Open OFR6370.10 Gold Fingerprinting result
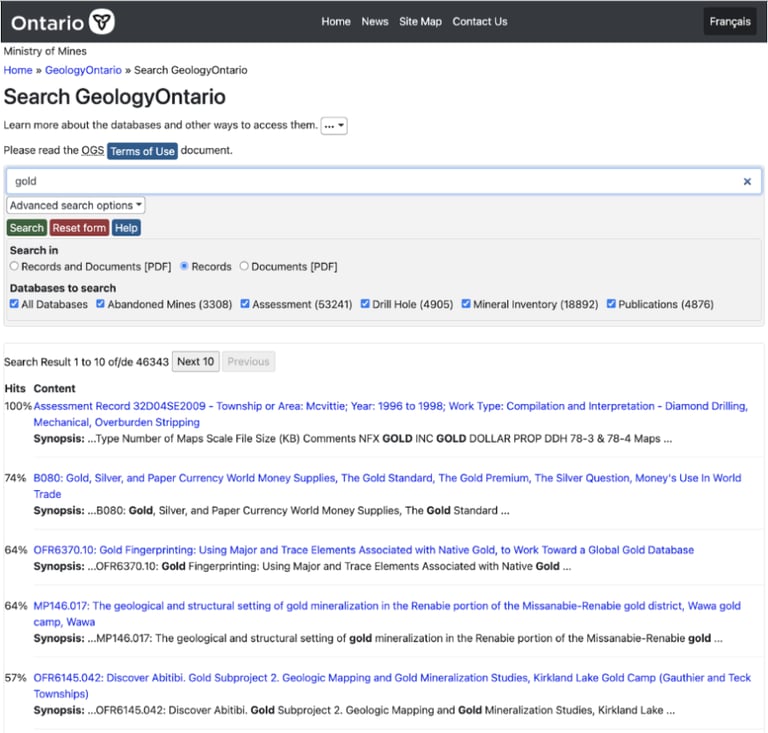 tap(363, 550)
